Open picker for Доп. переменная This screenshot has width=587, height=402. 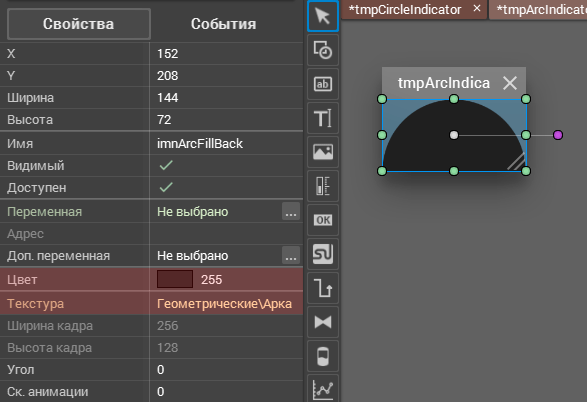[291, 255]
